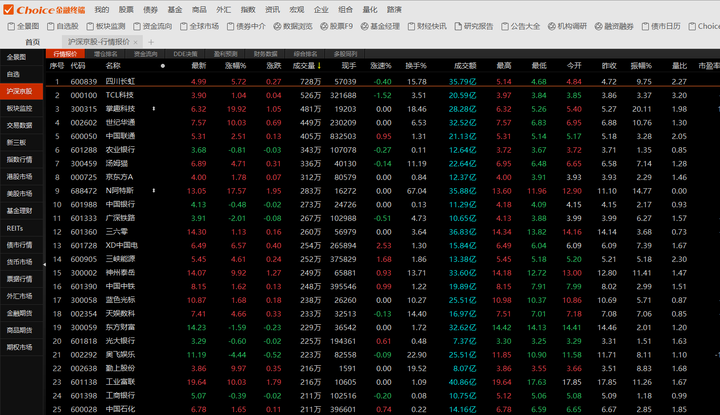Click stock code 000100
Screen dimensions: 720x415
click(x=84, y=95)
